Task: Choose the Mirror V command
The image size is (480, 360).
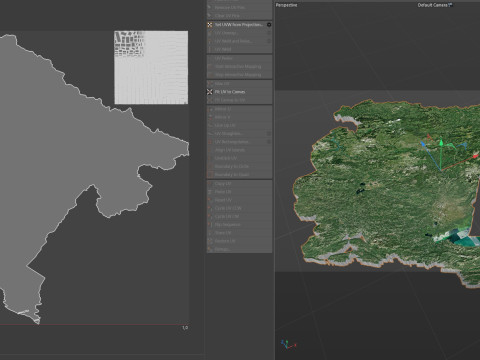Action: point(239,117)
